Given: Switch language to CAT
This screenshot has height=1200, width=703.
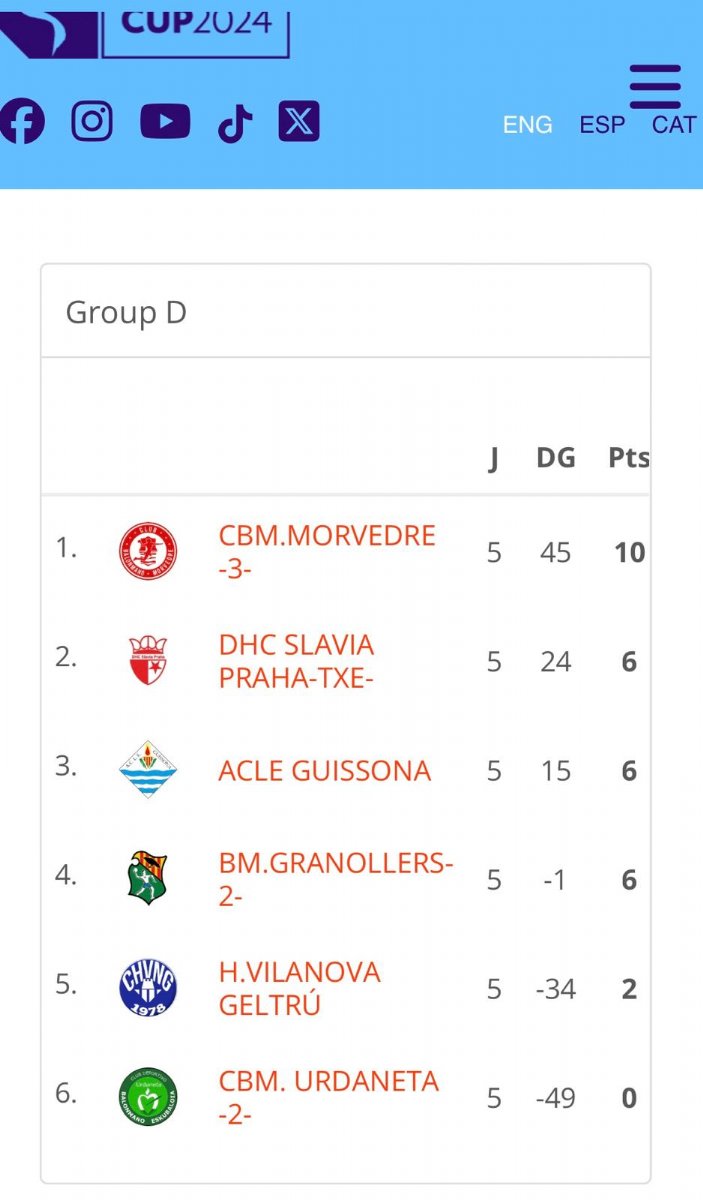Looking at the screenshot, I should coord(674,125).
